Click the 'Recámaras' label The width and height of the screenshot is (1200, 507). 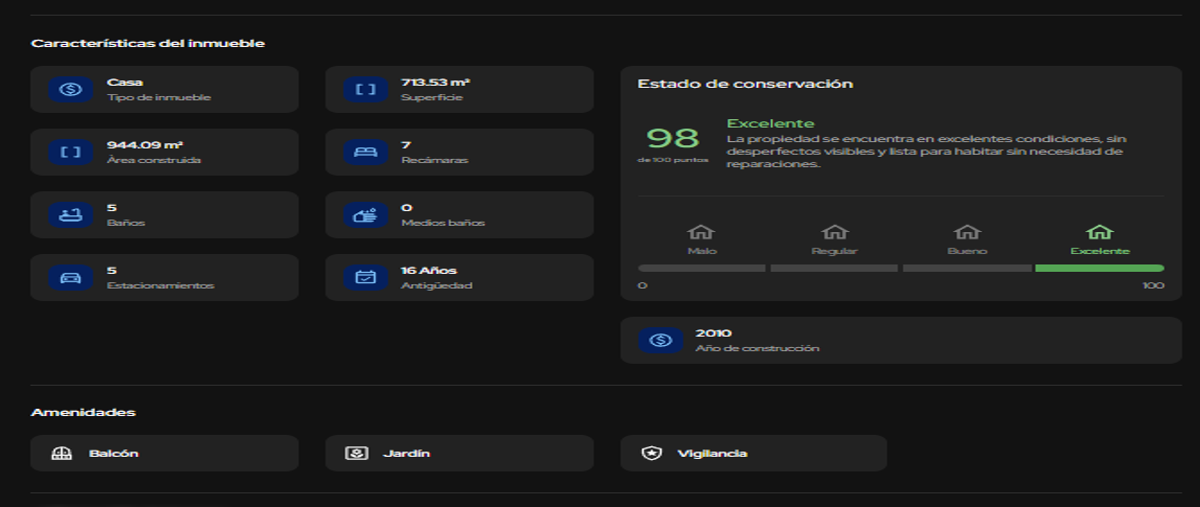pyautogui.click(x=434, y=160)
